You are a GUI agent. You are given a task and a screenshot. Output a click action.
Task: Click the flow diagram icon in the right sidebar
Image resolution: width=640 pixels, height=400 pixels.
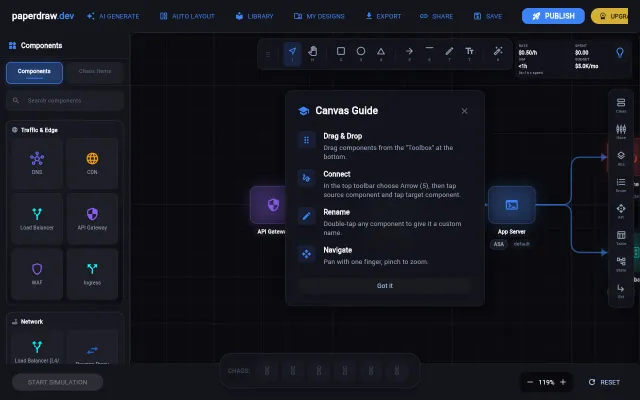tap(621, 264)
